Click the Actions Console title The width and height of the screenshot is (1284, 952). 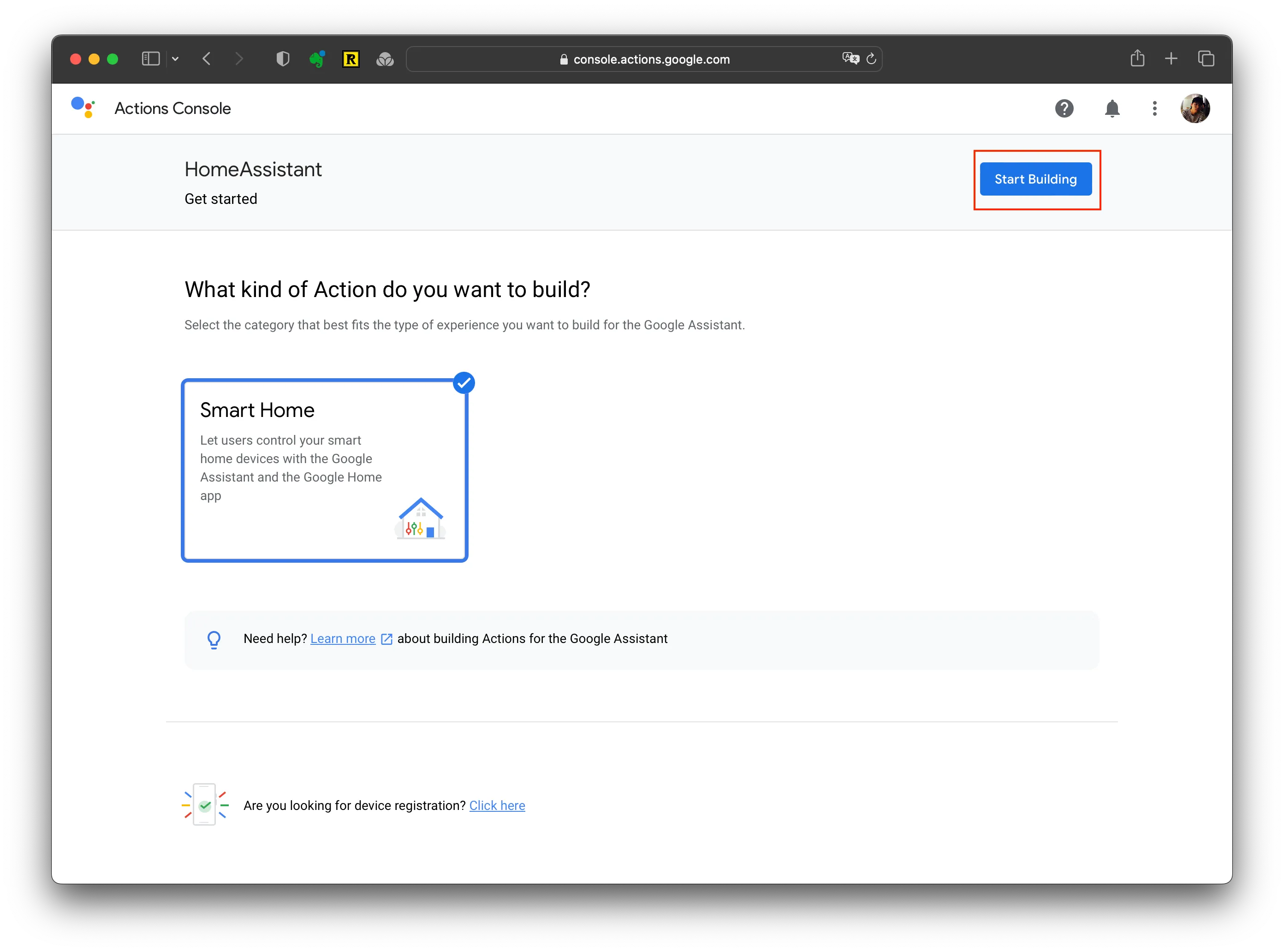[172, 108]
